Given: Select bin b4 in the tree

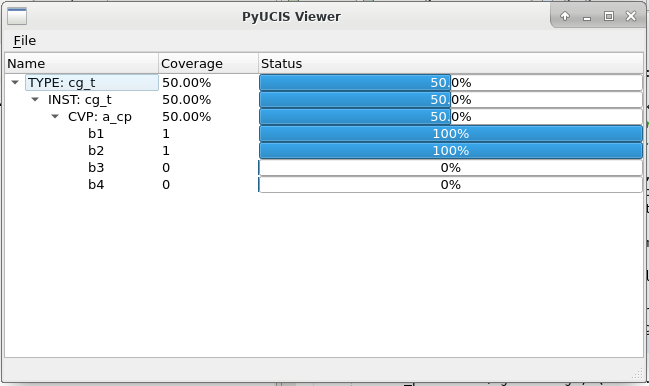Looking at the screenshot, I should pyautogui.click(x=96, y=185).
